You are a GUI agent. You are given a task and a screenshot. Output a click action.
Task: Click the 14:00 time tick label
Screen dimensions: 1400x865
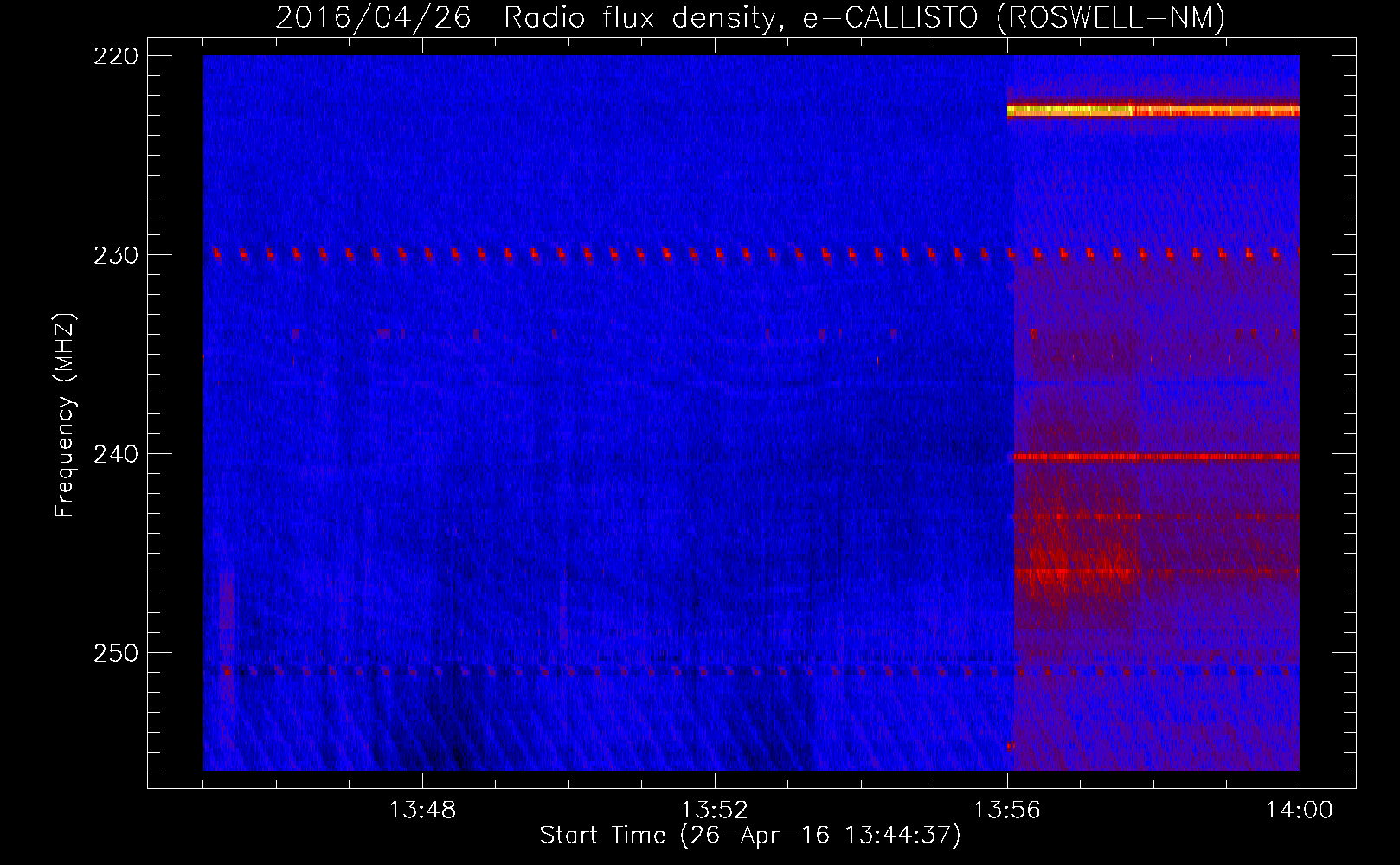click(x=1300, y=811)
